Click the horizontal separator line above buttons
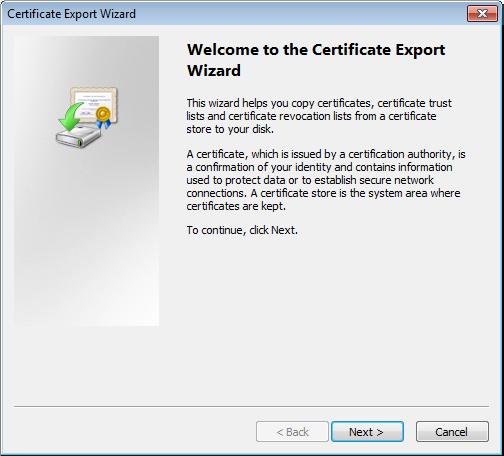This screenshot has width=504, height=456. 251,406
